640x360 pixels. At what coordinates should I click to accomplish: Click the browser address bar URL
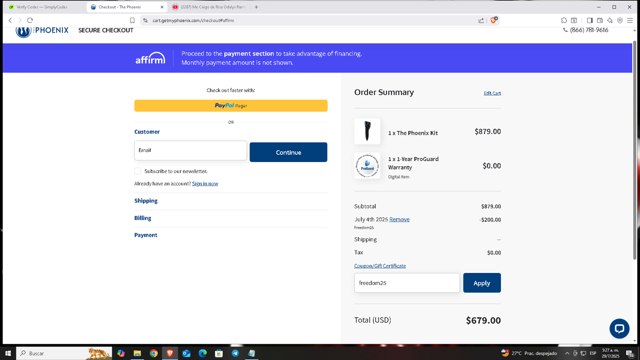point(193,20)
